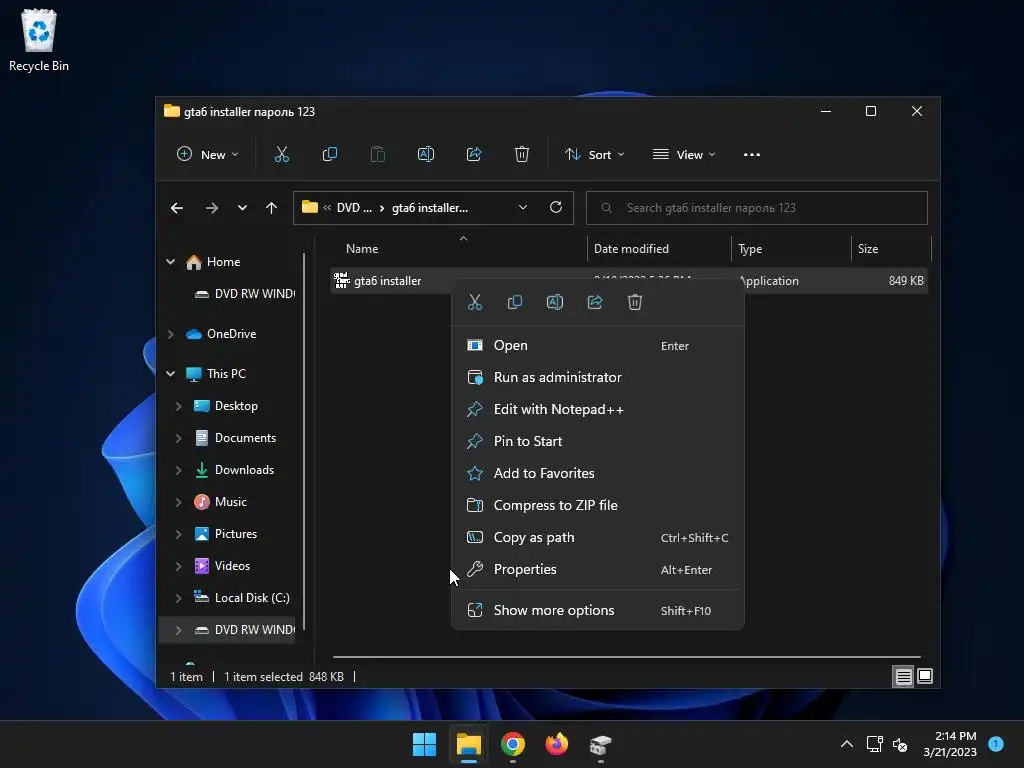Viewport: 1024px width, 768px height.
Task: Choose Copy as path
Action: click(x=598, y=537)
